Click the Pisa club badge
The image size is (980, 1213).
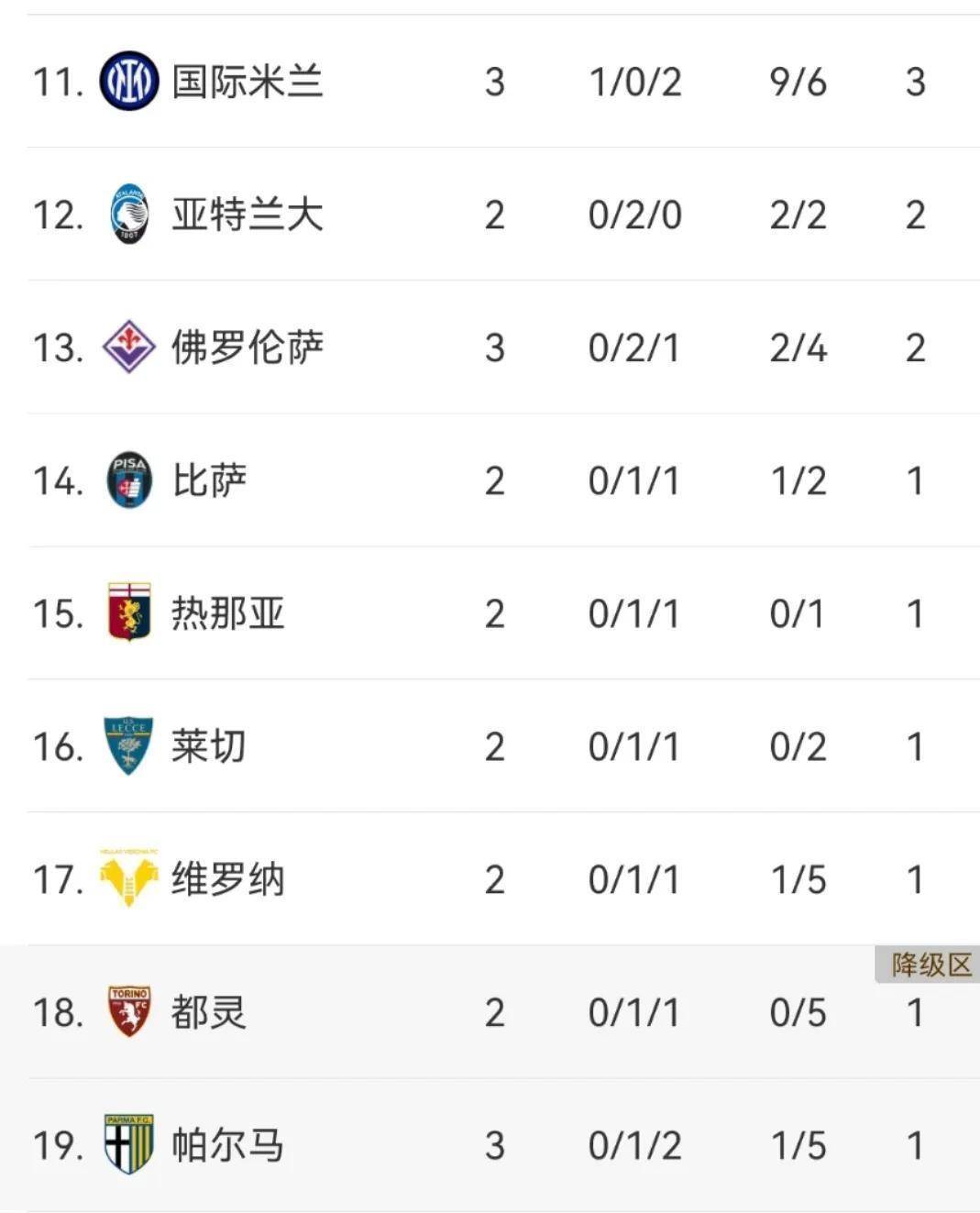[x=128, y=480]
